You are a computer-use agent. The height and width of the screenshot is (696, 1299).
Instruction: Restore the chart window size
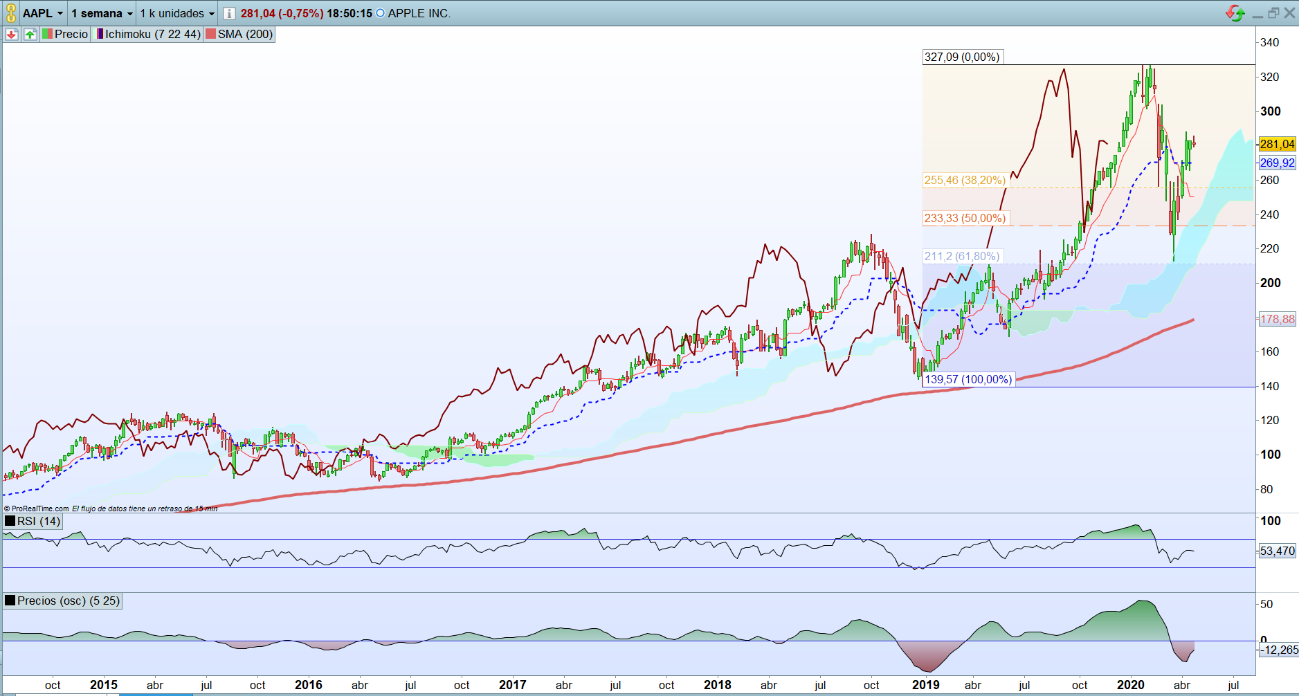point(1273,13)
